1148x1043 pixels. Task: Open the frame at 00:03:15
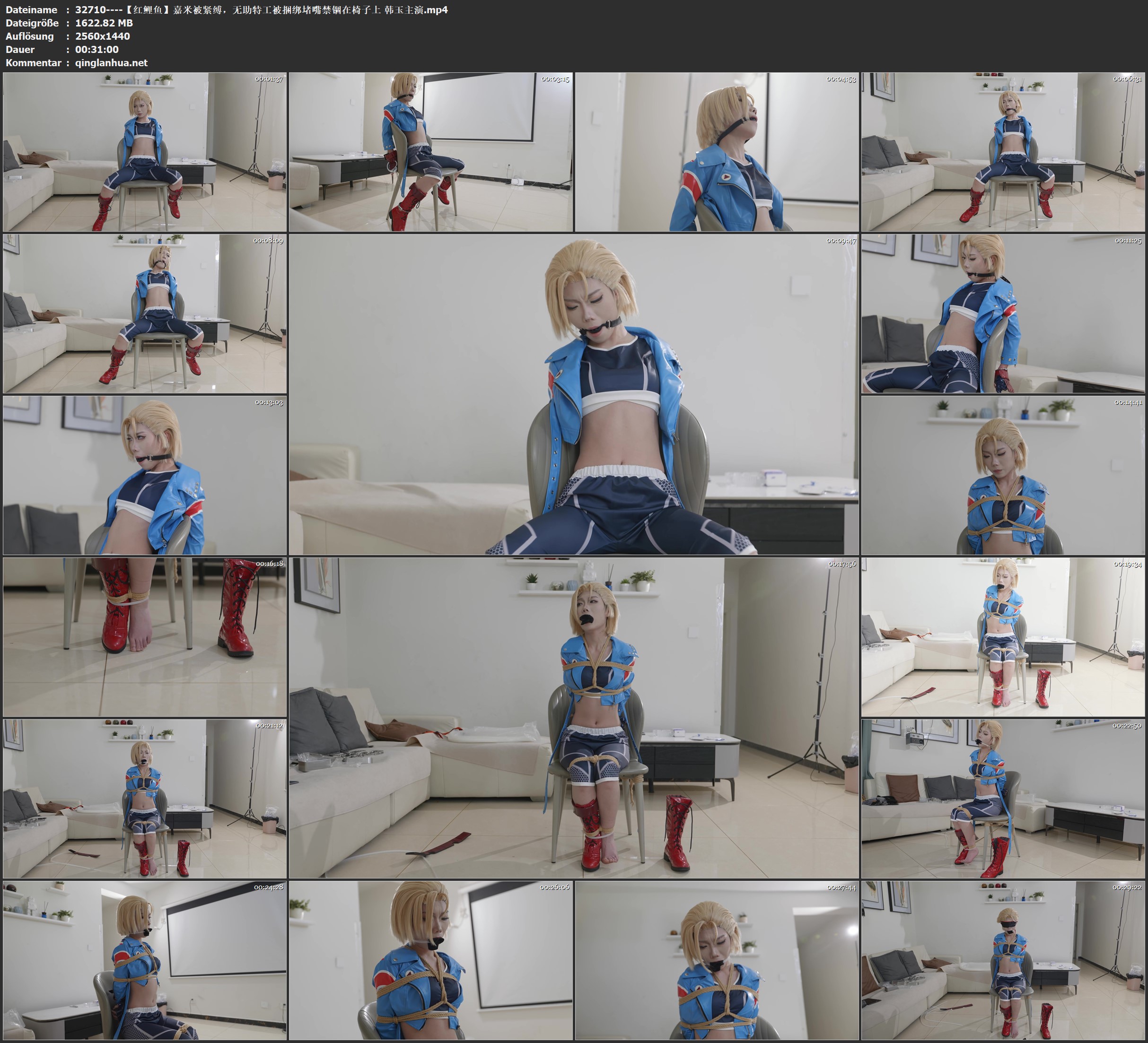[x=430, y=151]
